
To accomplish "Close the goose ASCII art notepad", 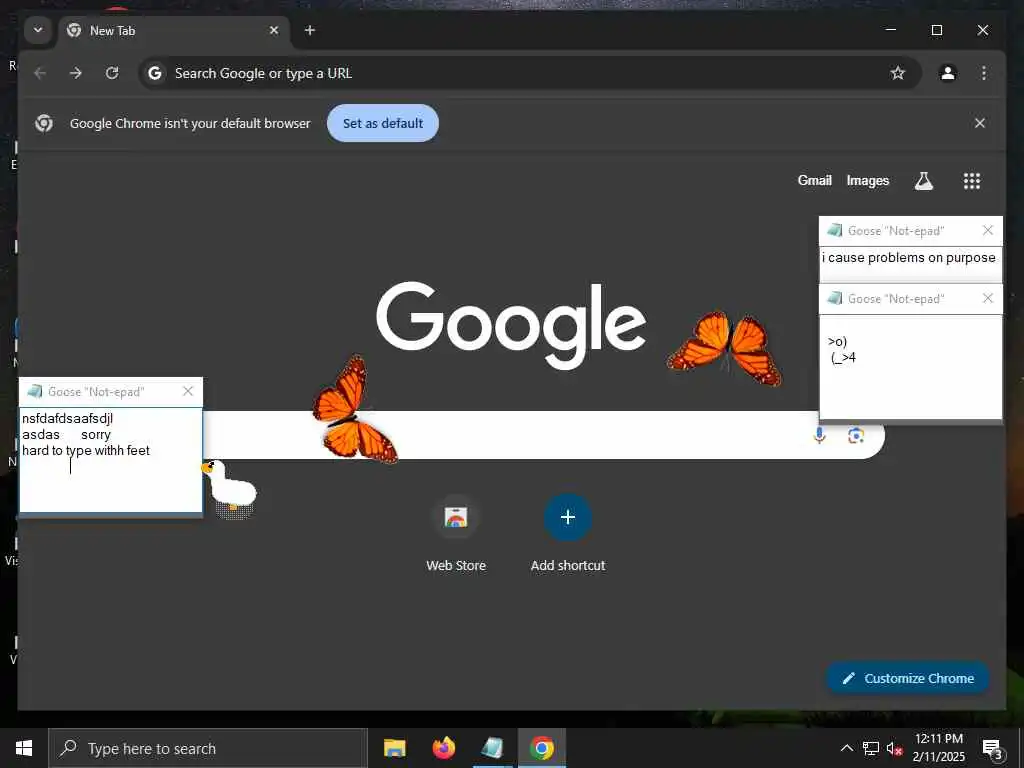I will (987, 298).
